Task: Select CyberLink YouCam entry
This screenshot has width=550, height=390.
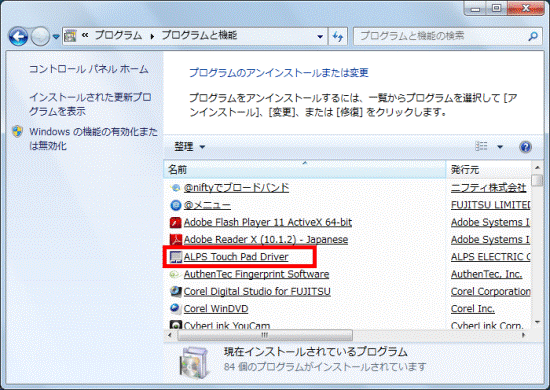Action: pos(227,325)
